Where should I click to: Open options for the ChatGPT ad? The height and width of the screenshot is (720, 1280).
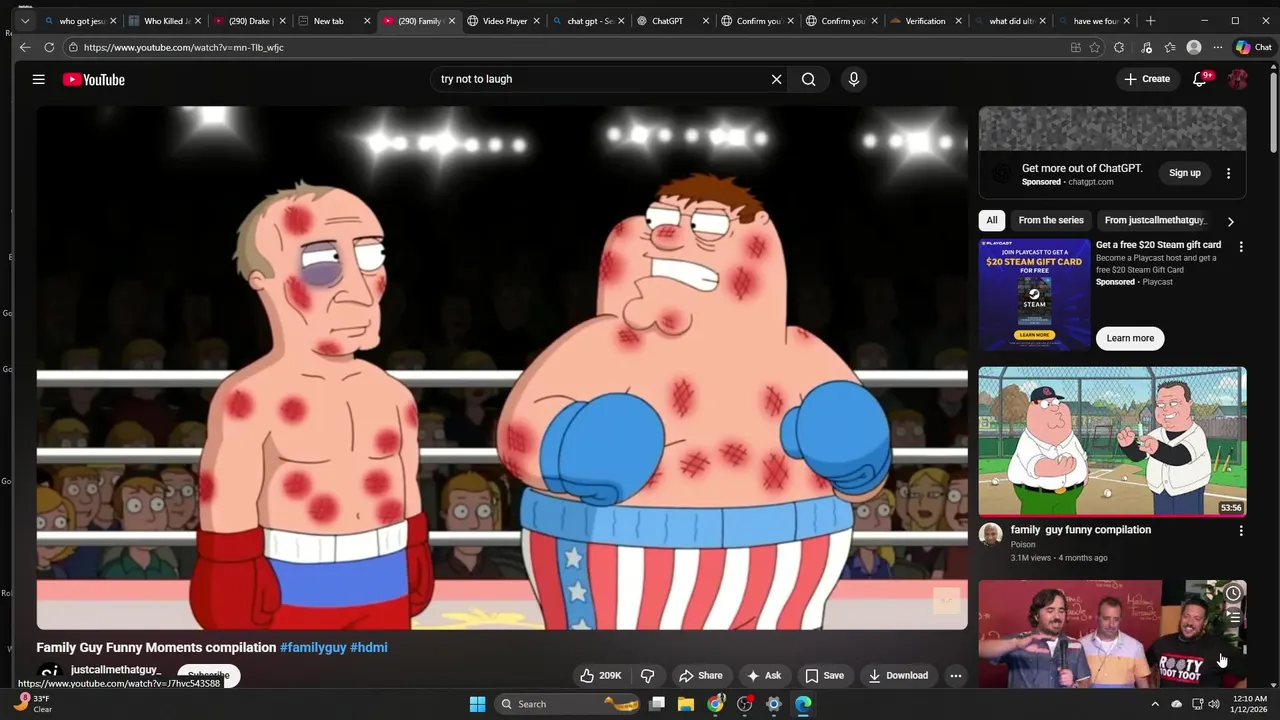click(1228, 173)
